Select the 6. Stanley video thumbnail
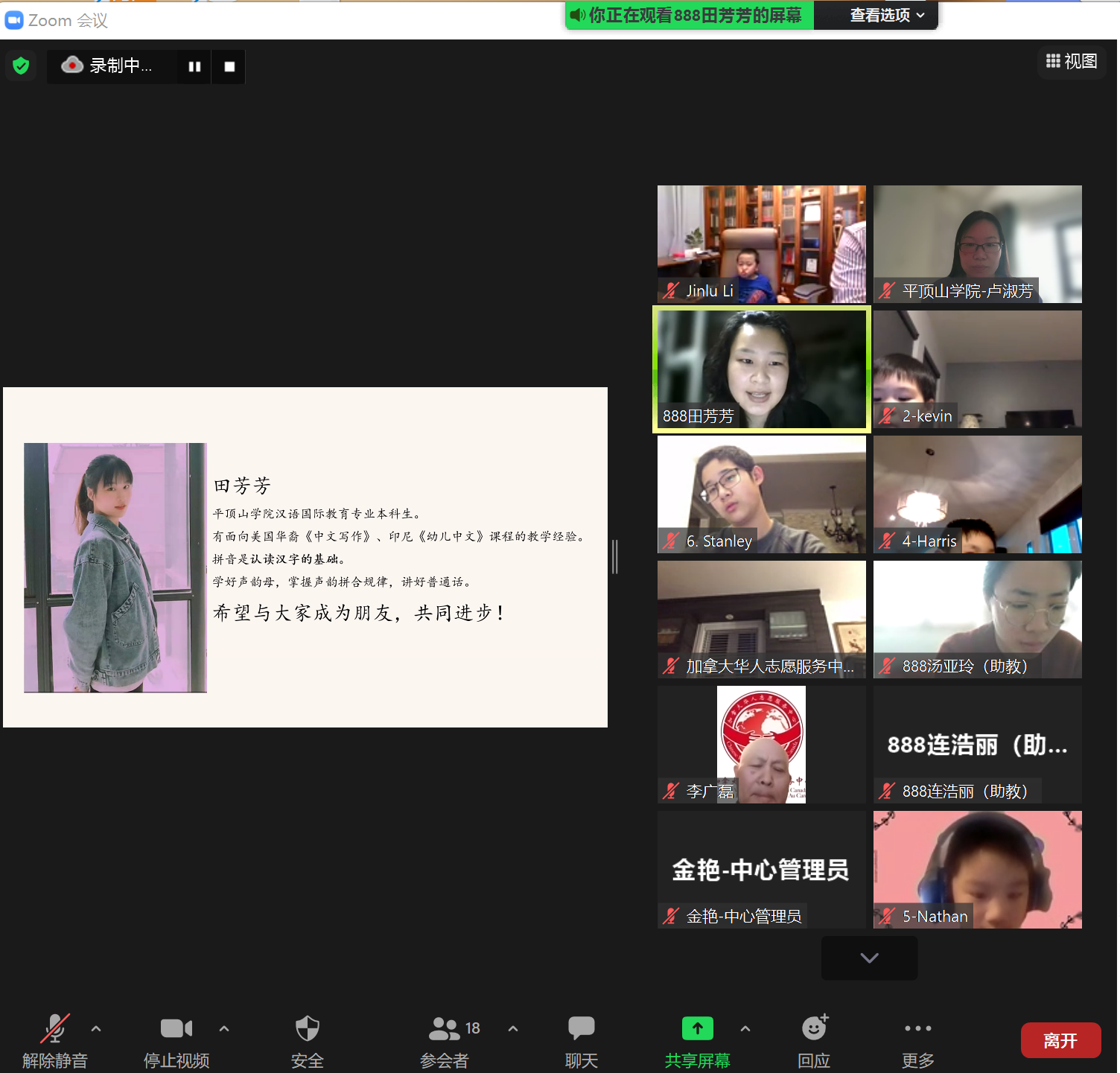The height and width of the screenshot is (1073, 1120). point(761,494)
